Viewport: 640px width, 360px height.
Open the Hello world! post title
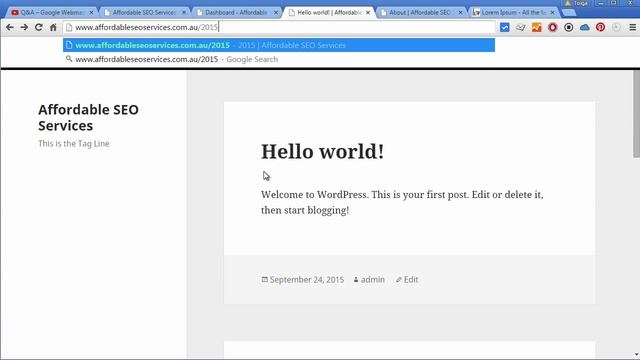click(322, 151)
